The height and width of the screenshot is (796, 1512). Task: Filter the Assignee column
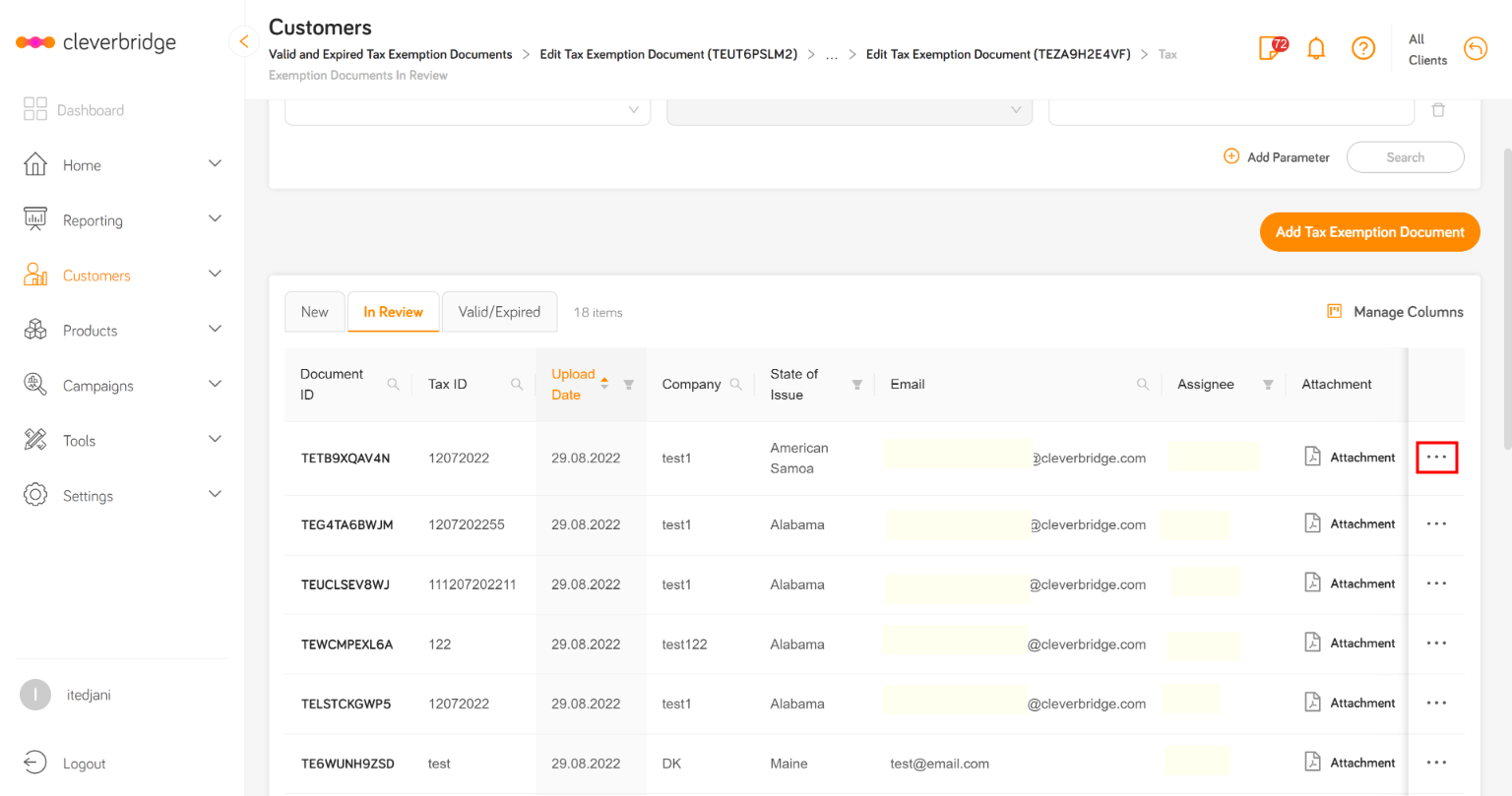coord(1268,385)
